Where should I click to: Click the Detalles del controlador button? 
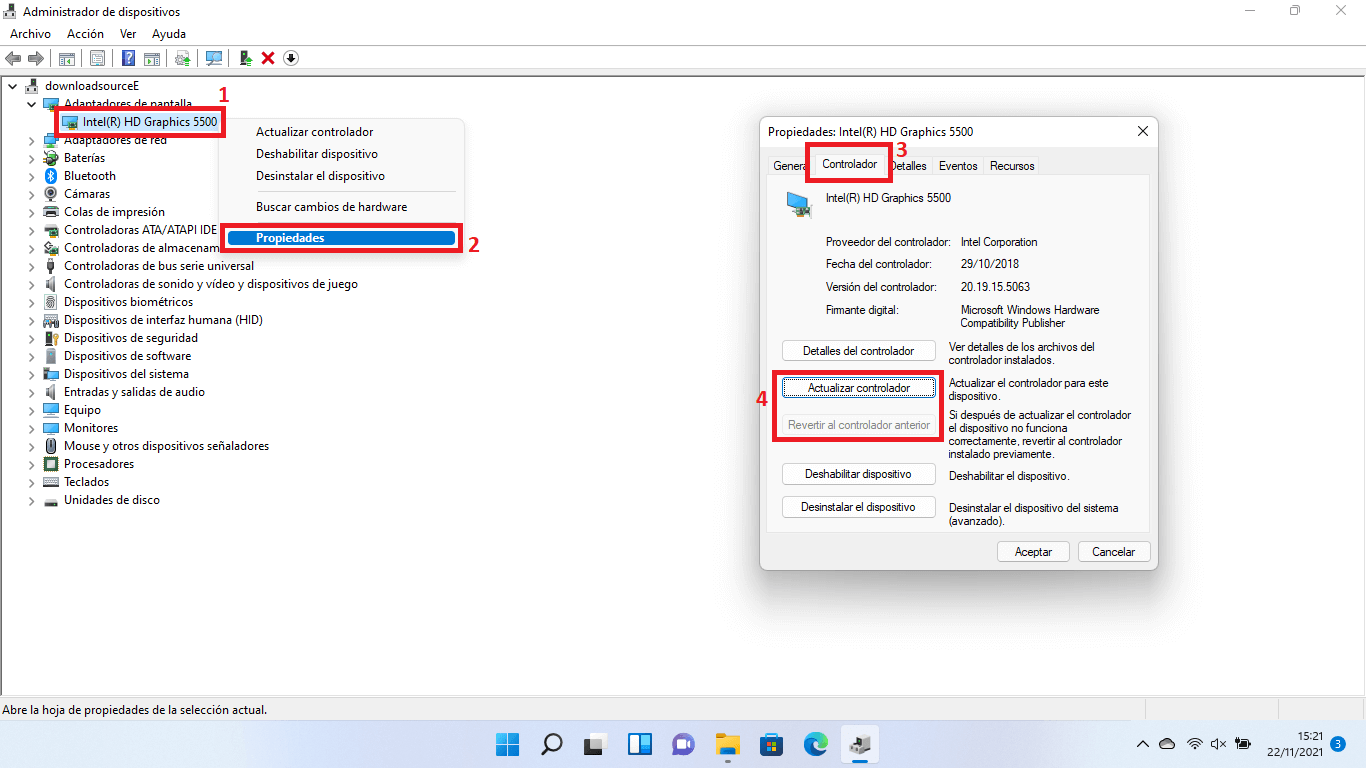(x=859, y=351)
